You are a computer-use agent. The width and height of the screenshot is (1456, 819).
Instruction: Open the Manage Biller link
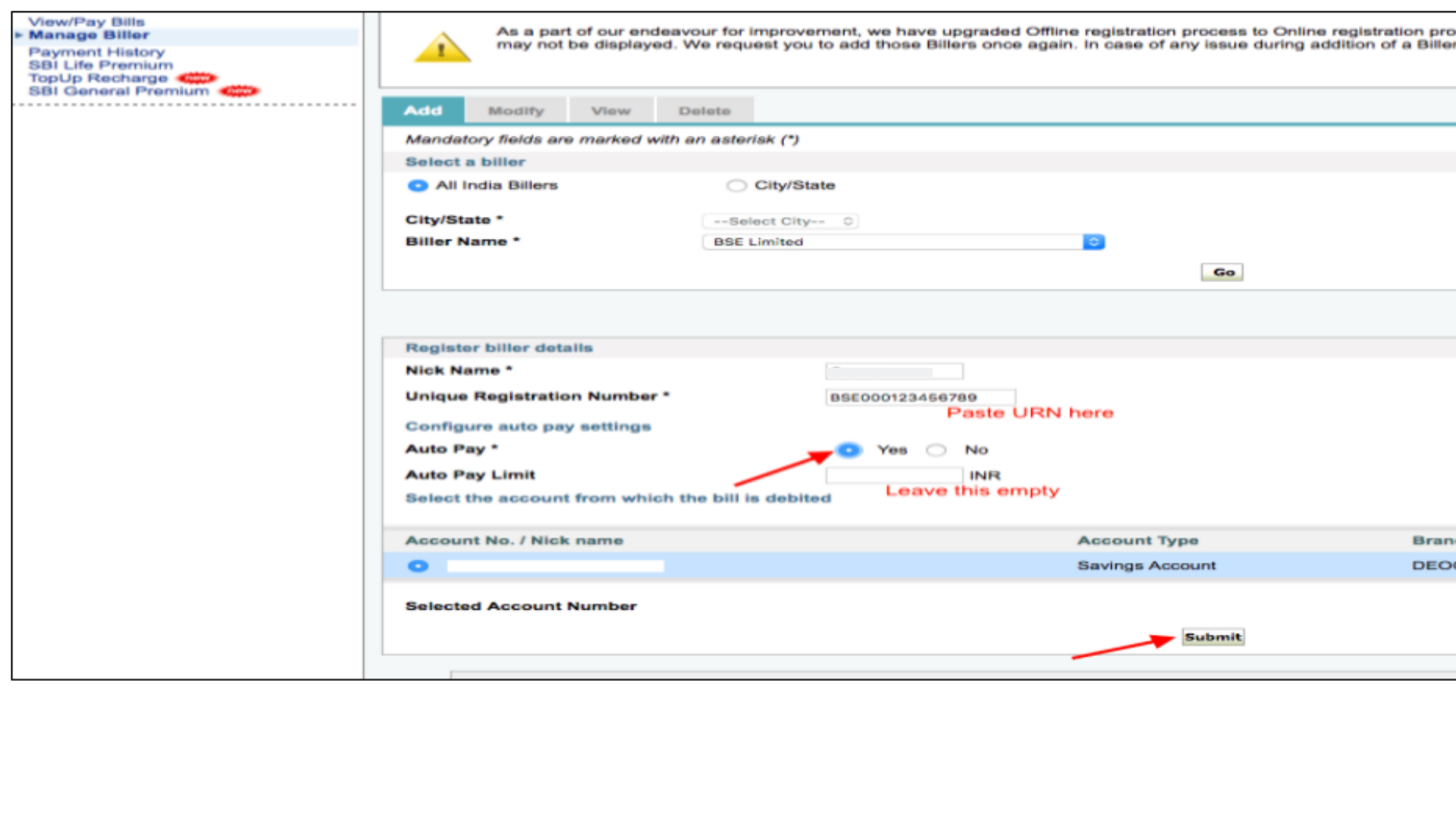coord(89,35)
